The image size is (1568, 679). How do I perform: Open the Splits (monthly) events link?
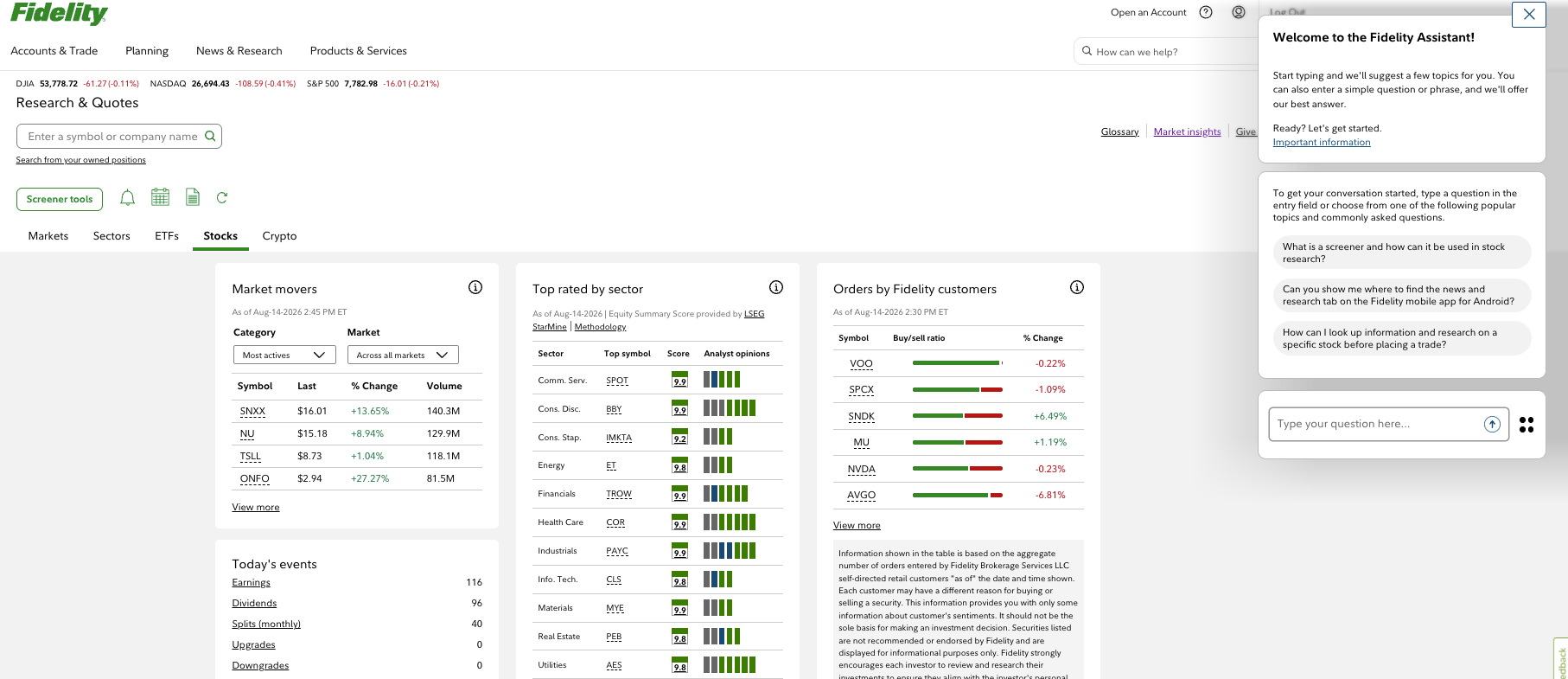pyautogui.click(x=266, y=624)
